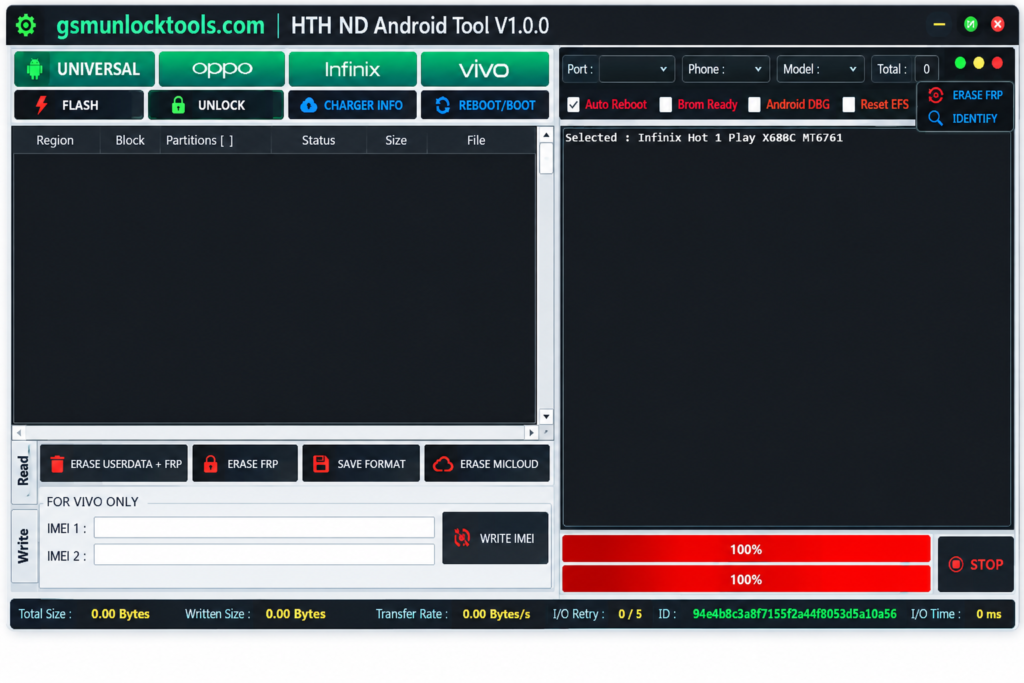Click the red Write IMEI icon
Image resolution: width=1024 pixels, height=683 pixels.
[462, 537]
